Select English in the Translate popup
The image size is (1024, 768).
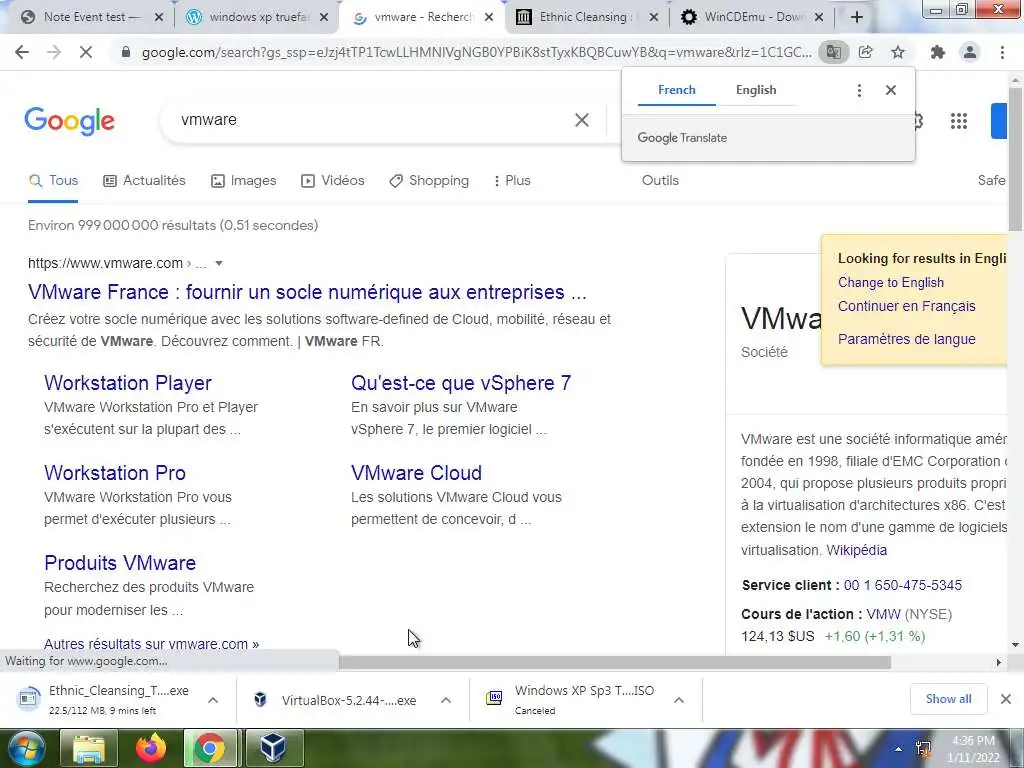click(756, 90)
